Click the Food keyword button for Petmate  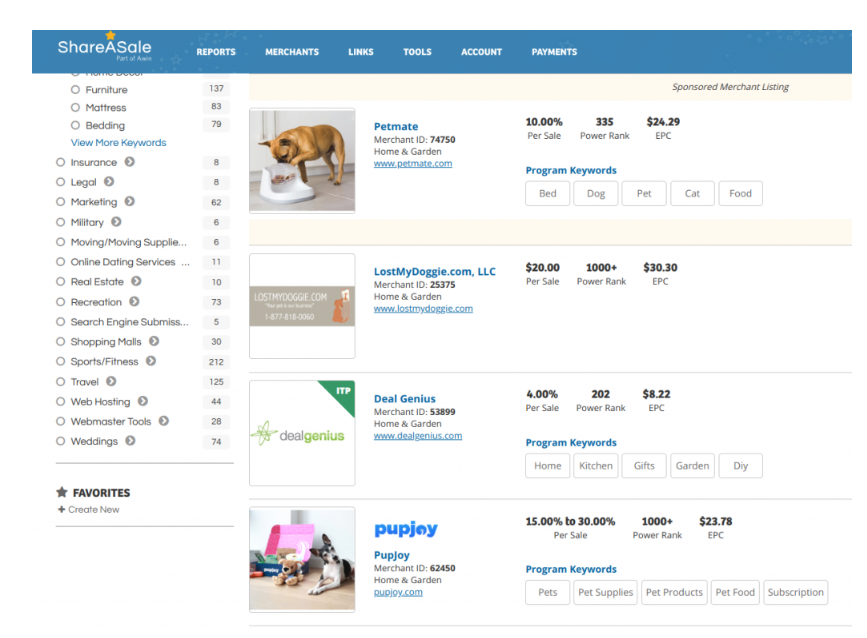pyautogui.click(x=740, y=194)
